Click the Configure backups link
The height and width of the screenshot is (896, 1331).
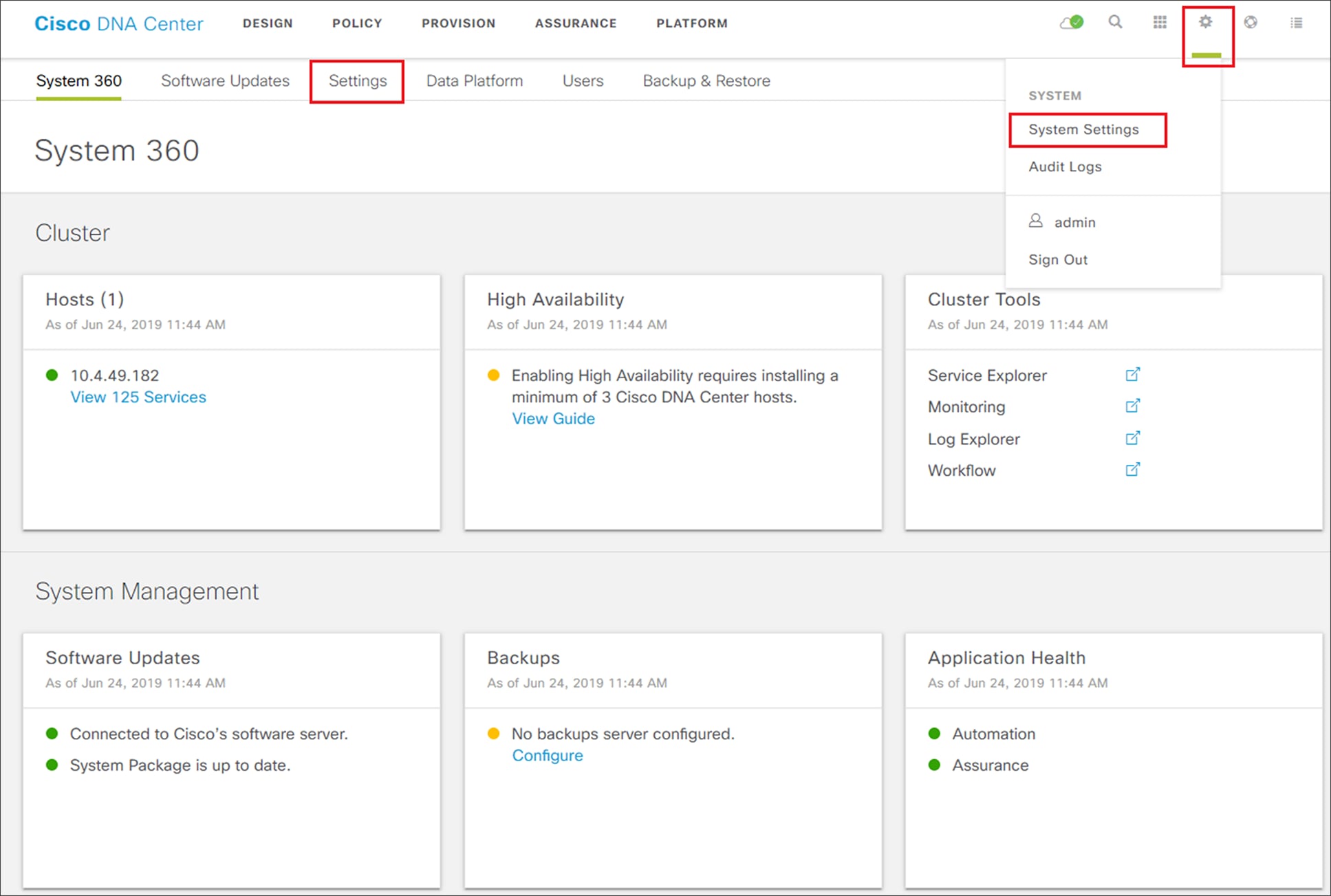point(548,755)
